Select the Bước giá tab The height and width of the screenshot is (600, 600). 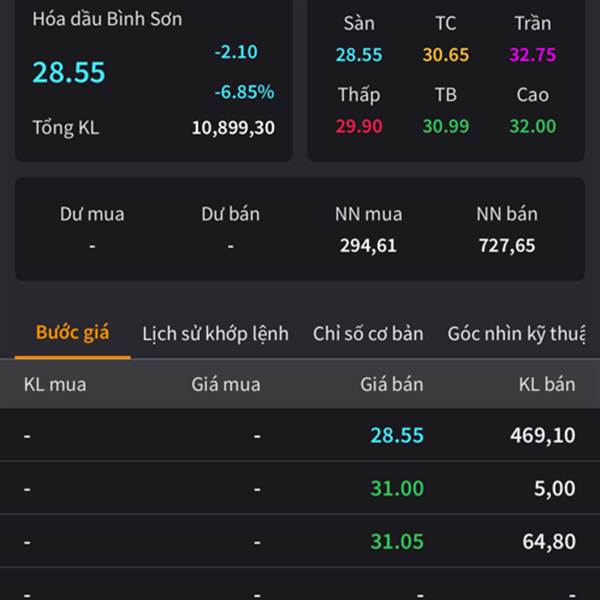(72, 333)
